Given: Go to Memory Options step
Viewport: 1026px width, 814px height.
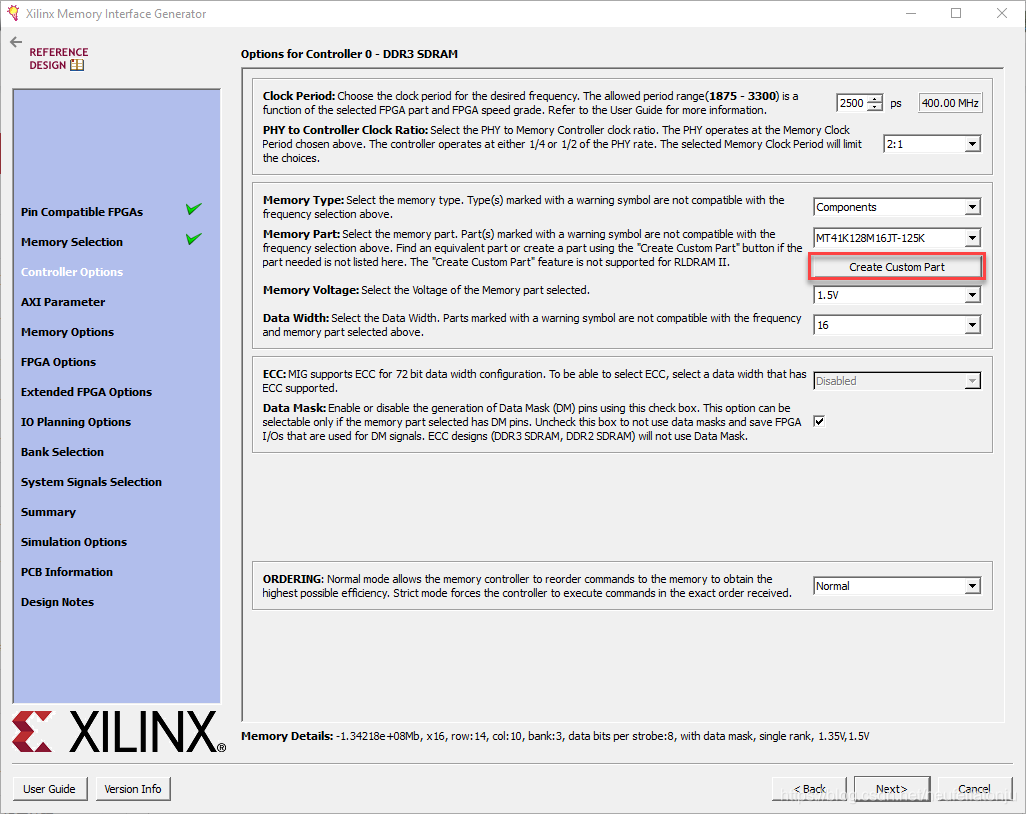Looking at the screenshot, I should (67, 332).
